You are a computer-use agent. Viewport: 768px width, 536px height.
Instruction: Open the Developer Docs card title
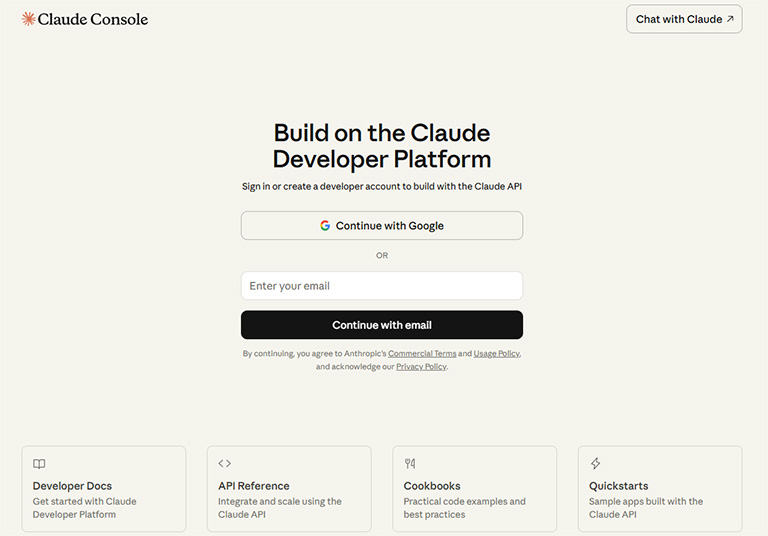click(72, 486)
